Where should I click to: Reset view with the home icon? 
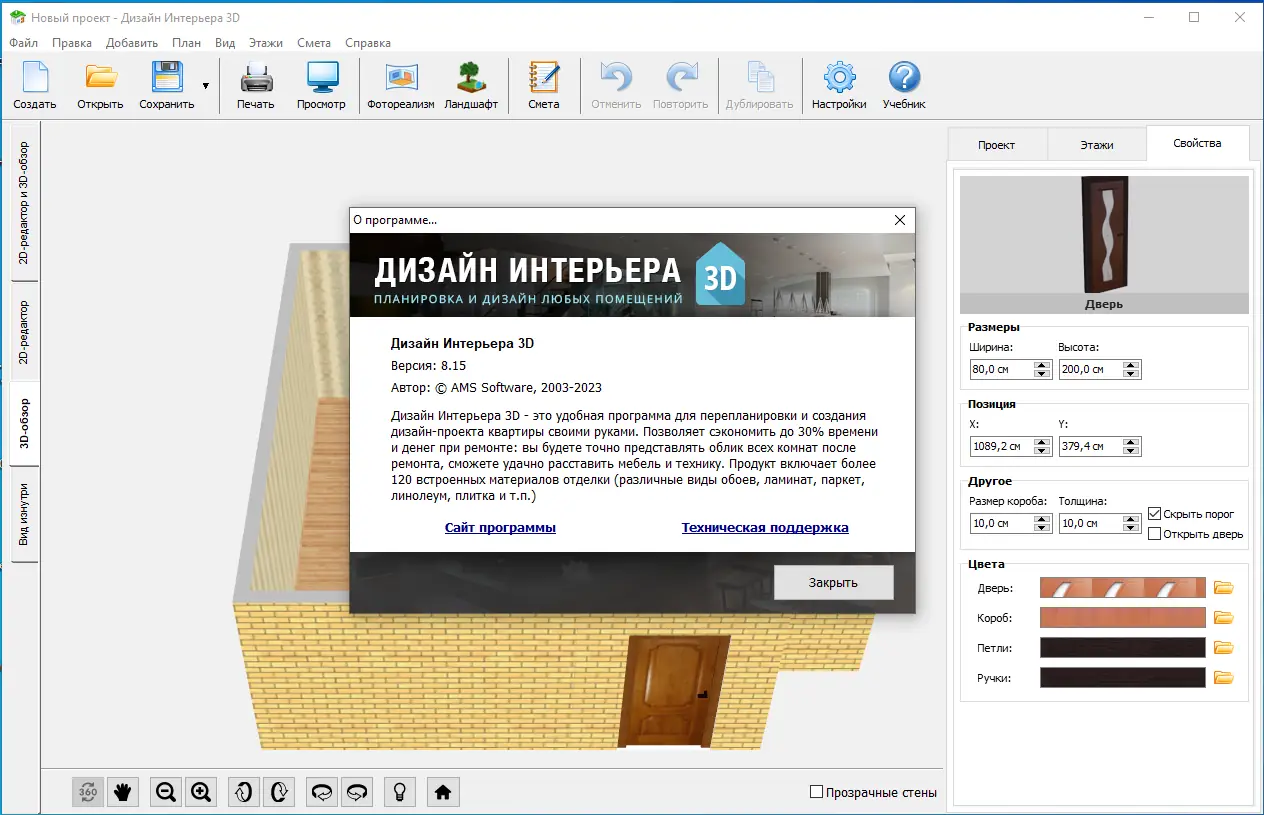pyautogui.click(x=443, y=792)
